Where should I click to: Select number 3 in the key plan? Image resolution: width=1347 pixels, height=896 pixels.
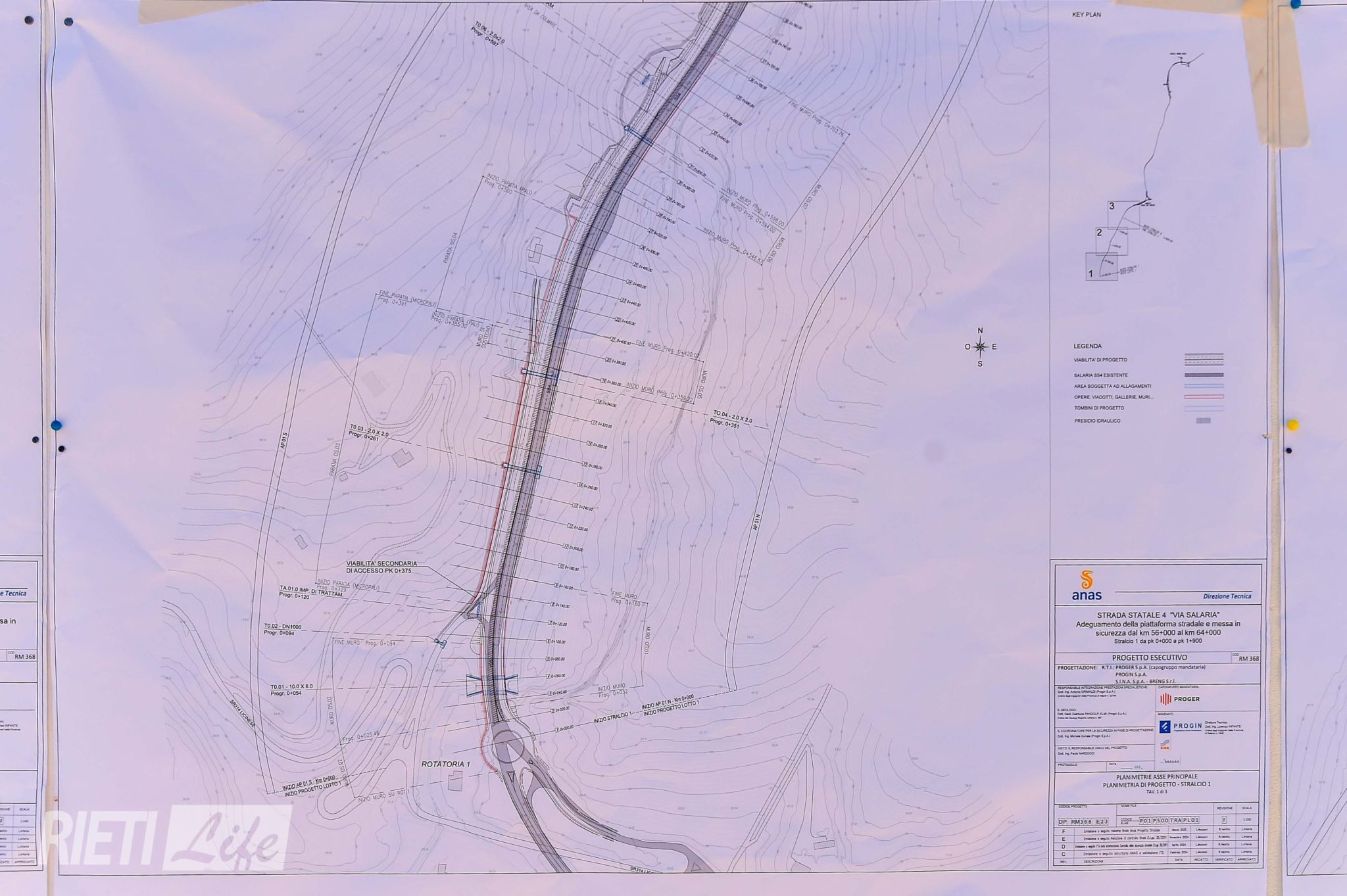(1112, 206)
